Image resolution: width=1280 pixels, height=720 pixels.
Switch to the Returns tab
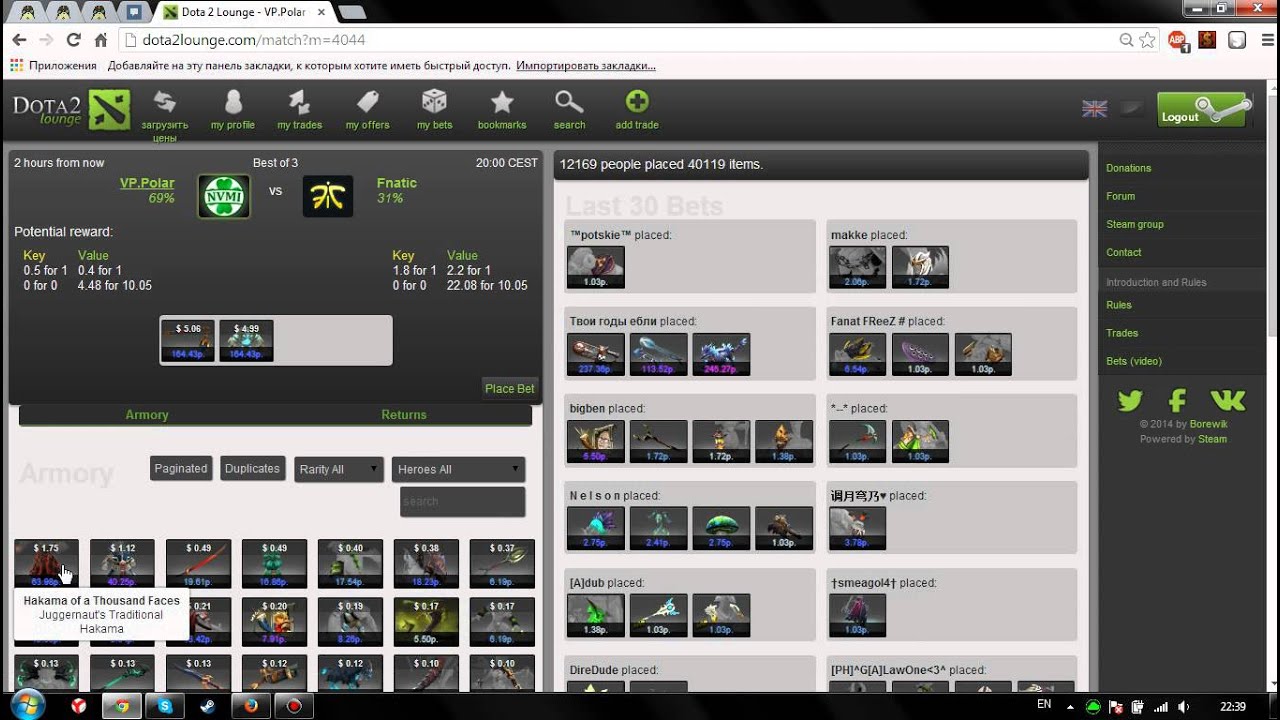click(x=404, y=415)
